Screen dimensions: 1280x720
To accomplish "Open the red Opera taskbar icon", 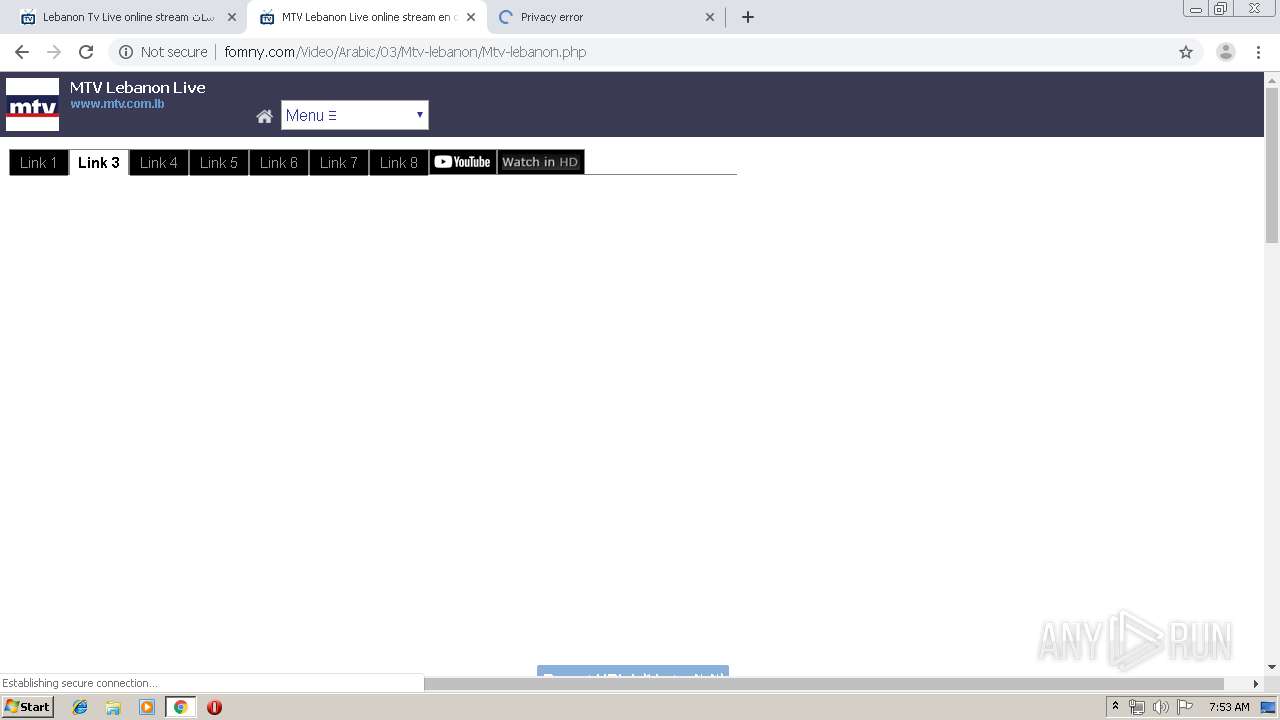I will [214, 707].
